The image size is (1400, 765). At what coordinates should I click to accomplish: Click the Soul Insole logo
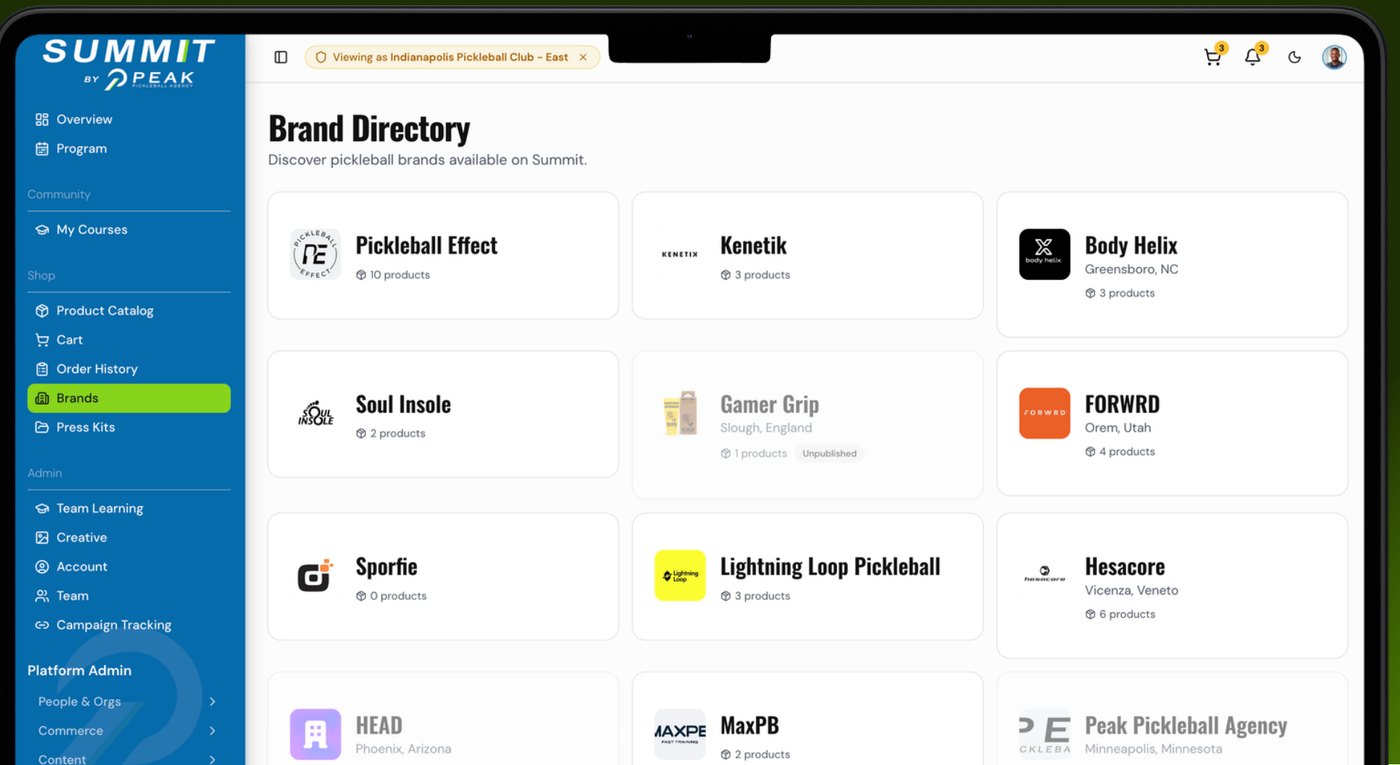click(x=315, y=413)
